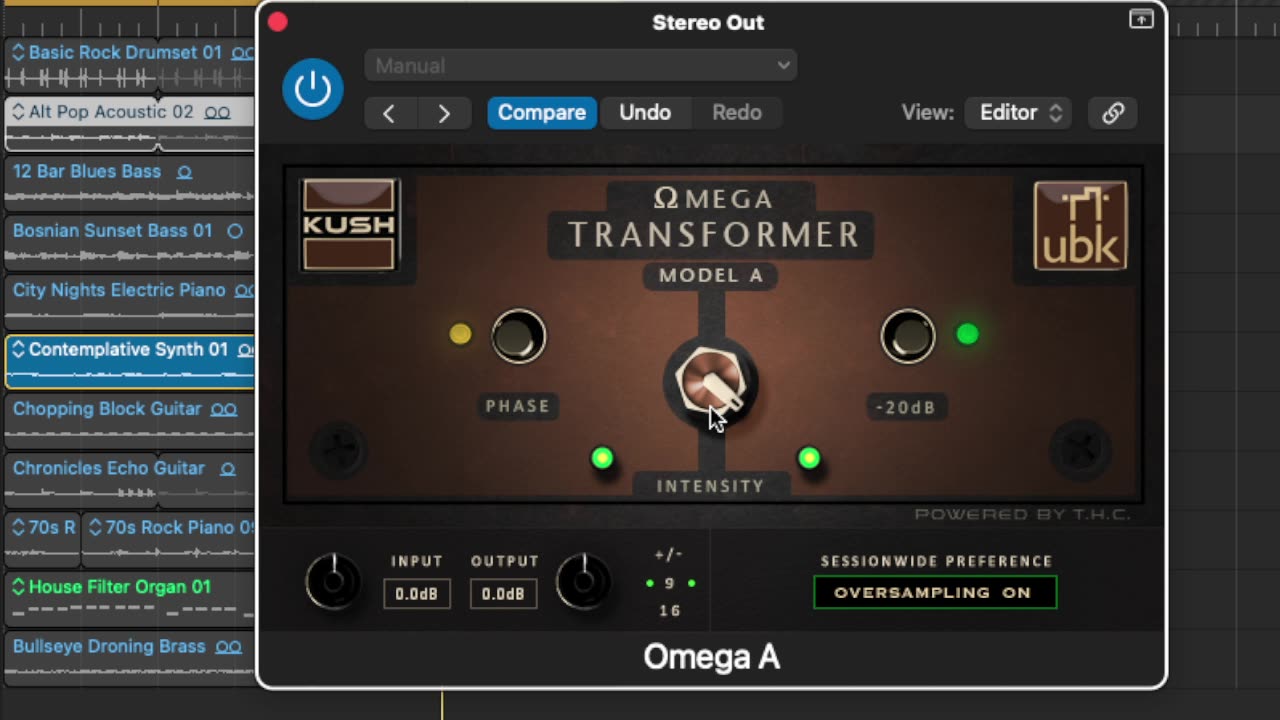Click the window expand icon top right
The image size is (1280, 720).
(x=1141, y=19)
